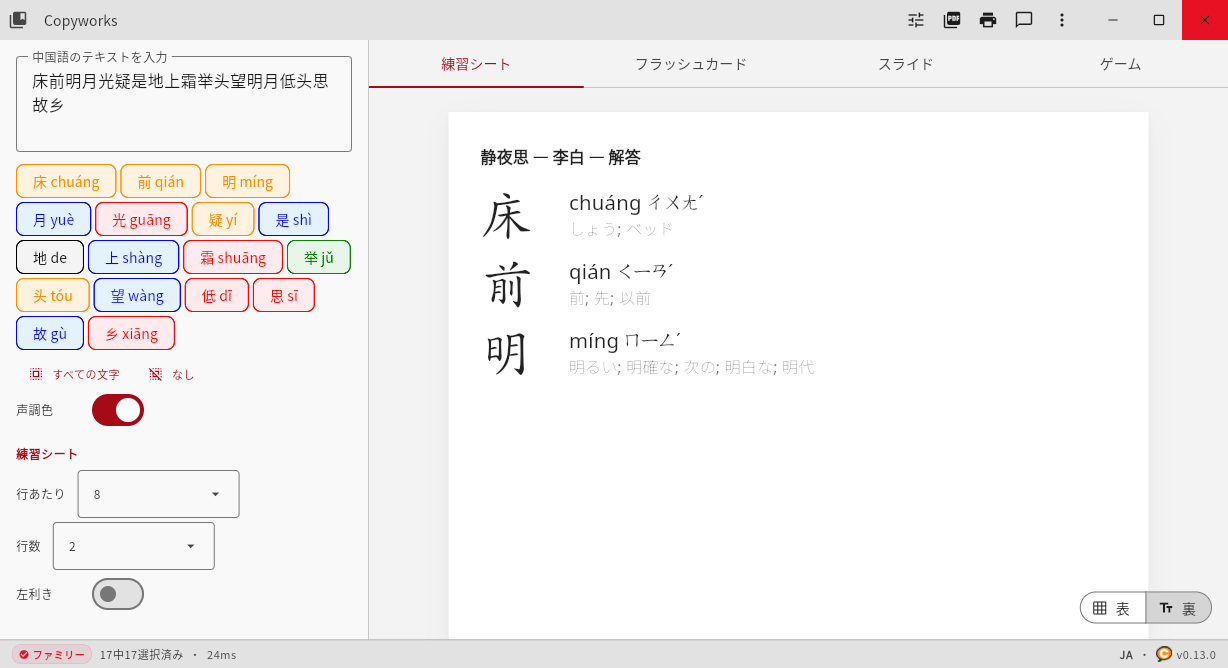Switch to the ゲーム tab
Image resolution: width=1228 pixels, height=668 pixels.
[x=1120, y=64]
